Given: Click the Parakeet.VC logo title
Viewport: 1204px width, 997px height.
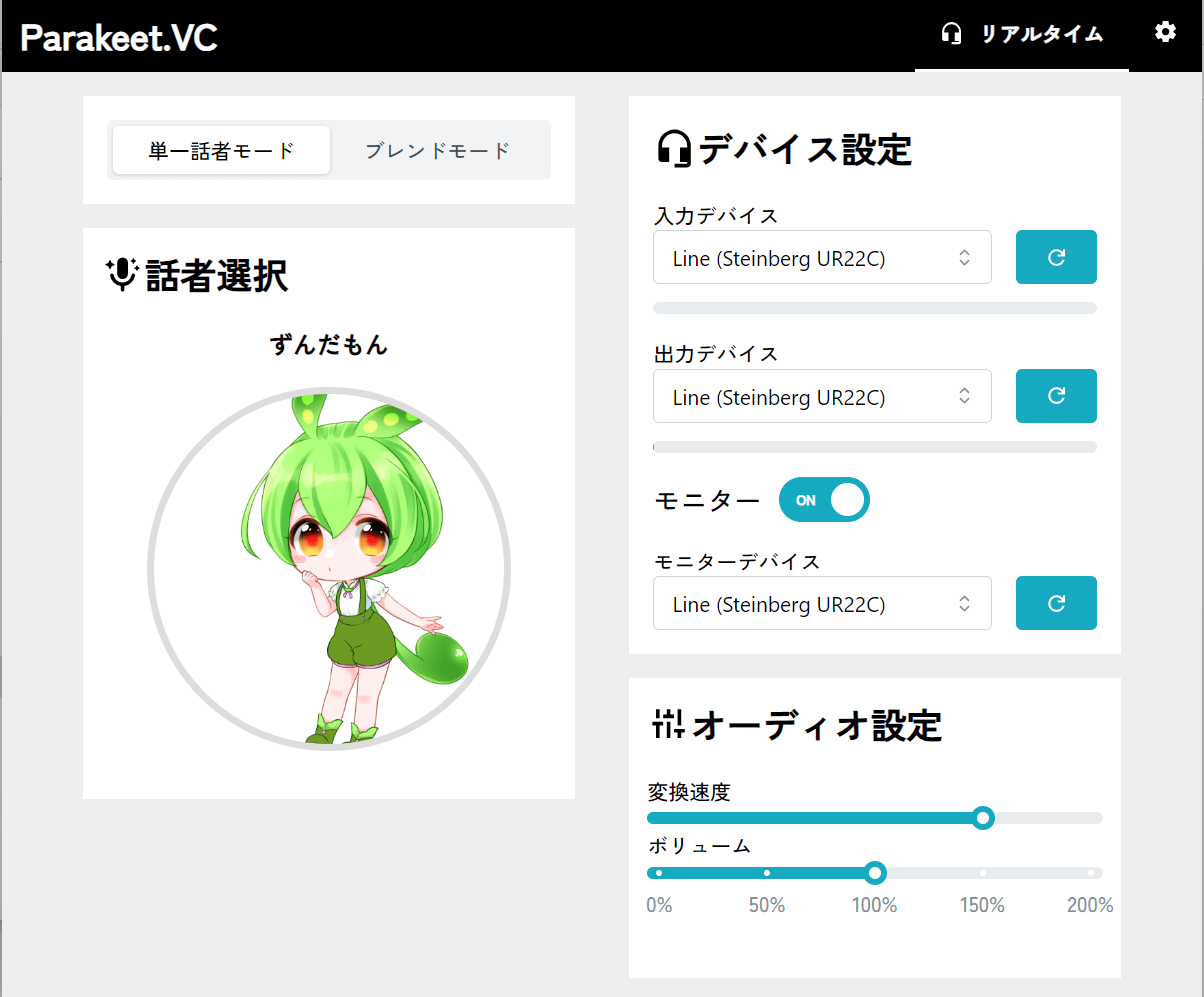Looking at the screenshot, I should pyautogui.click(x=119, y=38).
